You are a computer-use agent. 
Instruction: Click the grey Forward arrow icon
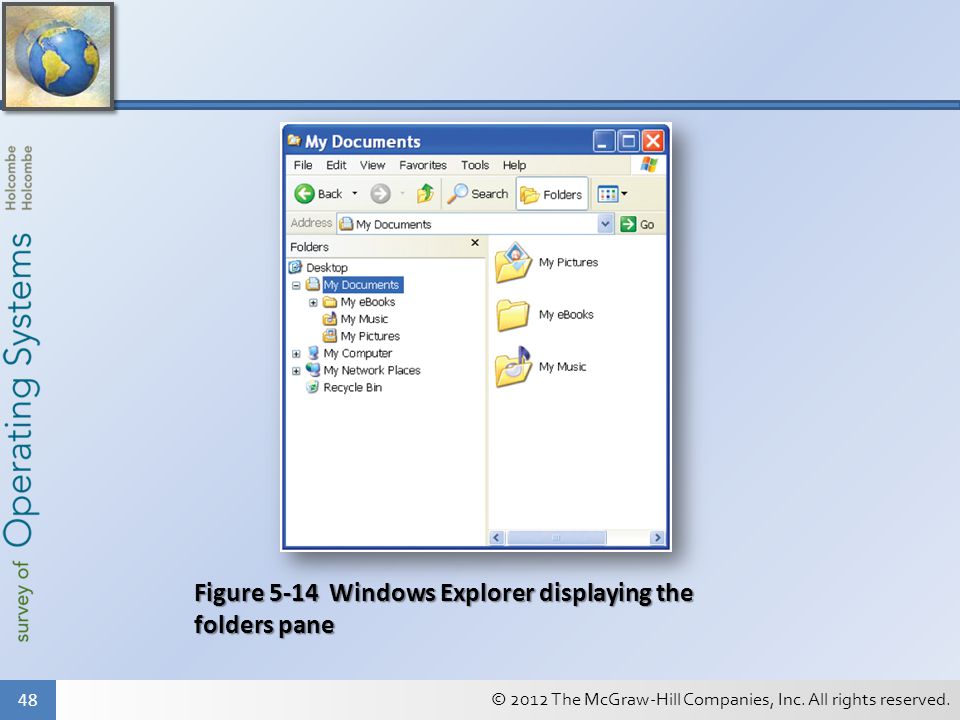point(380,194)
